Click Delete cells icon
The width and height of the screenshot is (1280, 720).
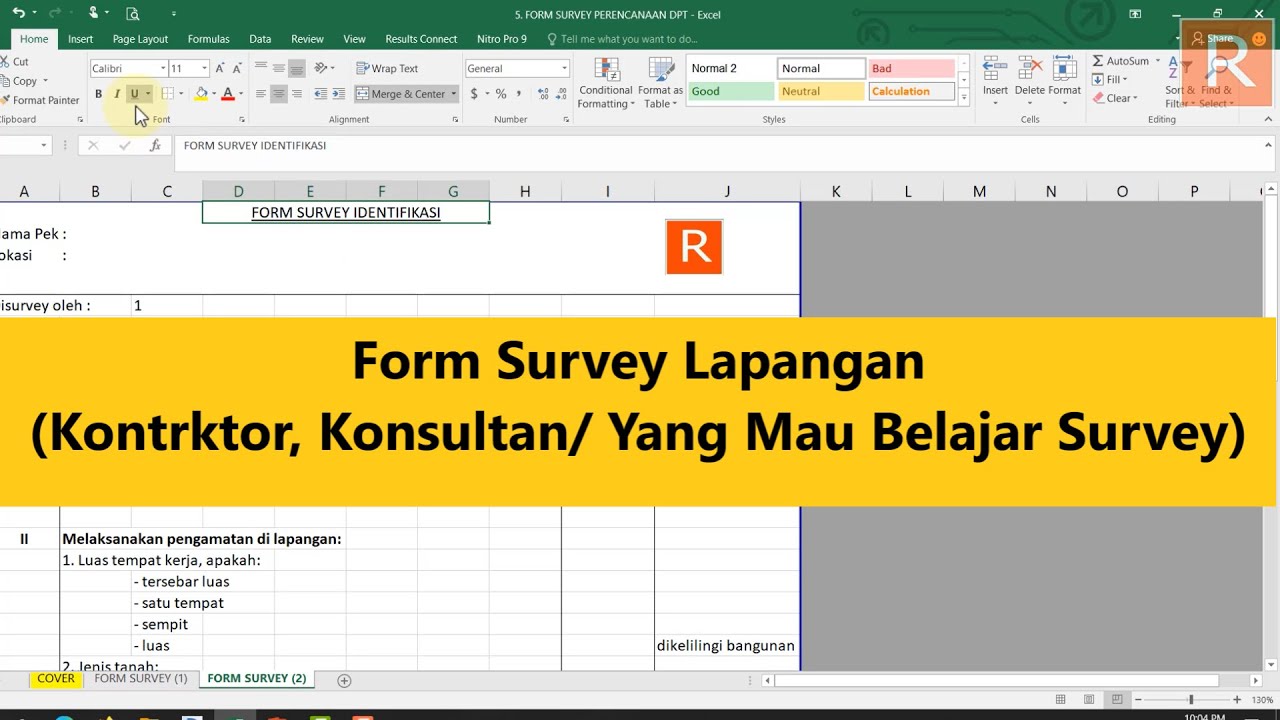1030,69
